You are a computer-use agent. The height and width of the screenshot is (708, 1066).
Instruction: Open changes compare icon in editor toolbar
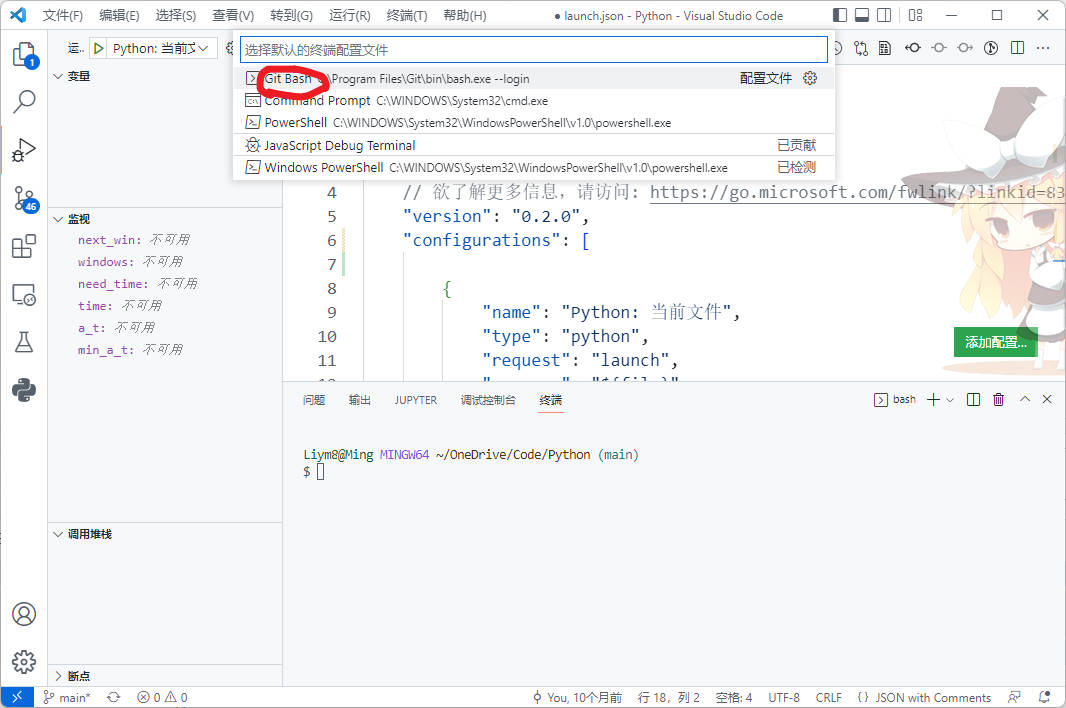click(x=861, y=48)
